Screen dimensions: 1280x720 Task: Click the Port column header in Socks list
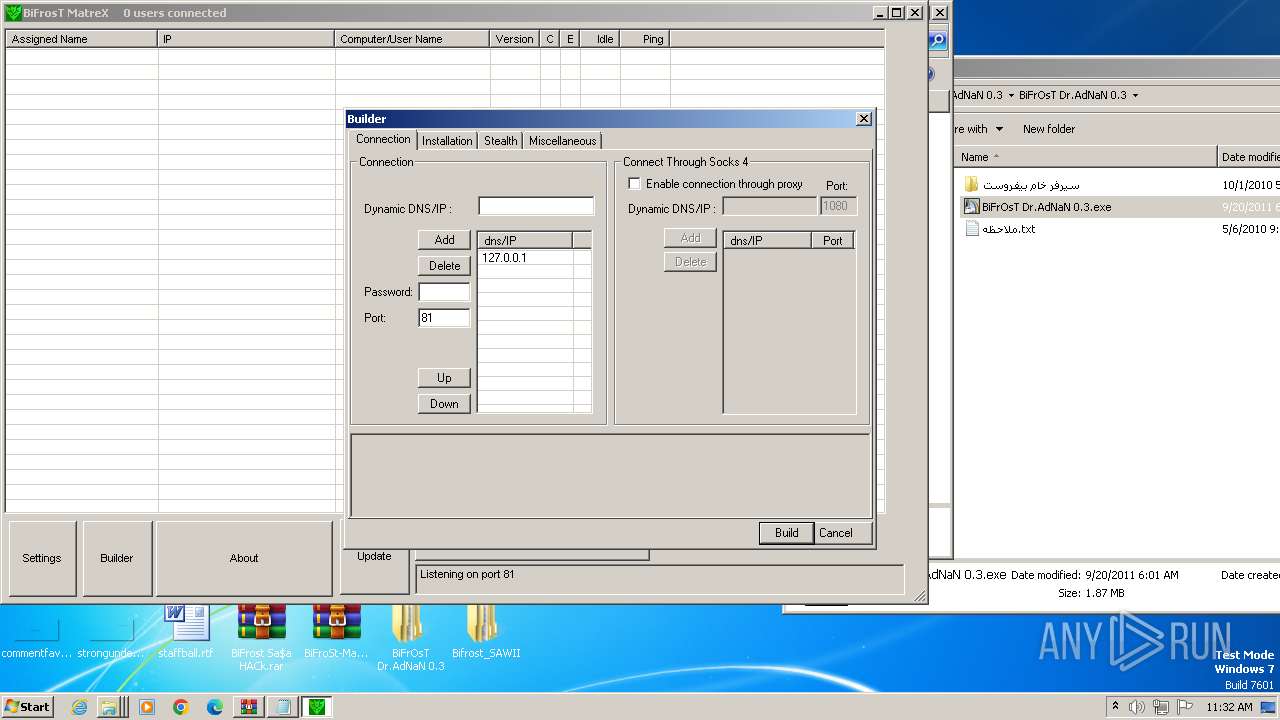[833, 240]
